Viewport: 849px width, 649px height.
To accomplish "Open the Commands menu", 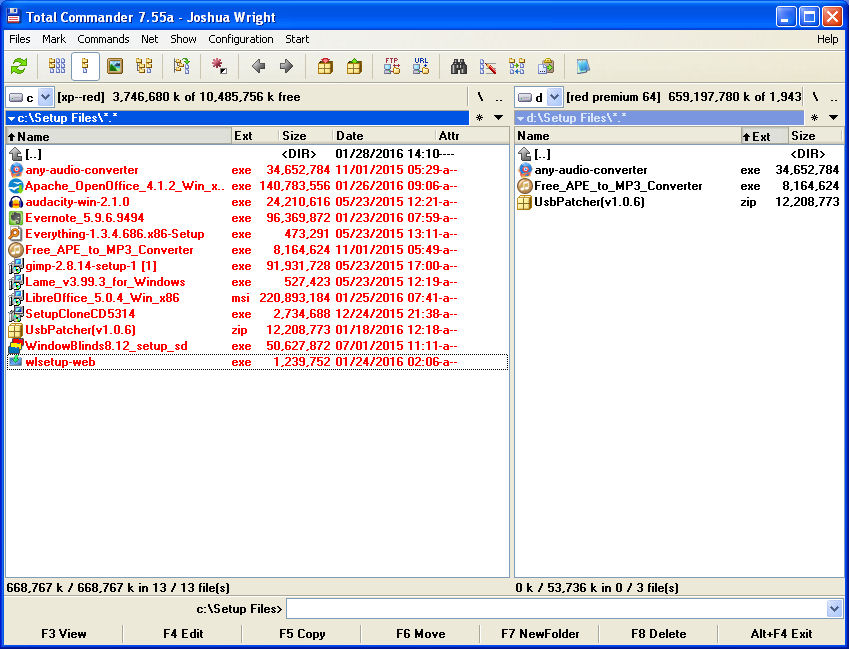I will pyautogui.click(x=103, y=39).
